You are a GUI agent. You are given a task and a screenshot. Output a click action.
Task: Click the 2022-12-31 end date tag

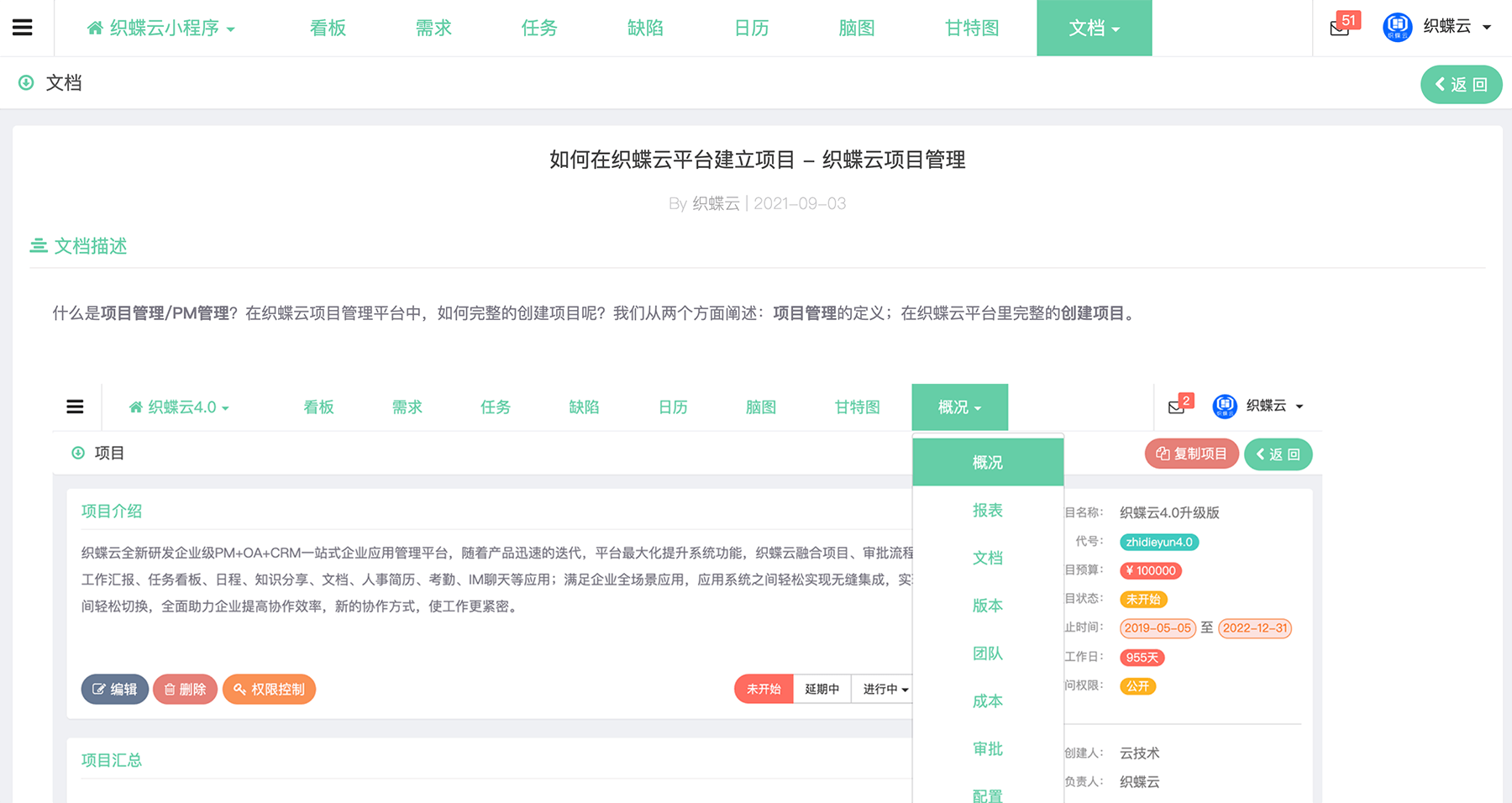(1255, 628)
